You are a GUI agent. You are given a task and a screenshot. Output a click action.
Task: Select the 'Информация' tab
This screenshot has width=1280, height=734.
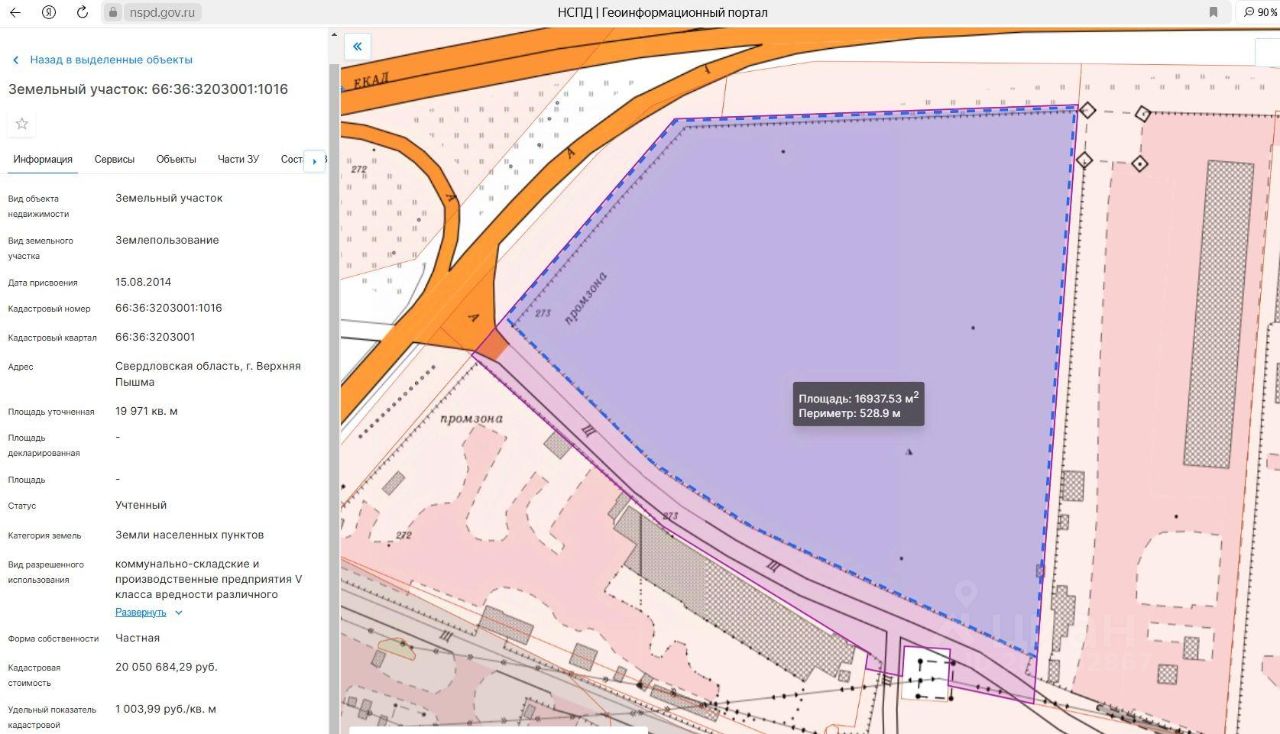pyautogui.click(x=43, y=160)
